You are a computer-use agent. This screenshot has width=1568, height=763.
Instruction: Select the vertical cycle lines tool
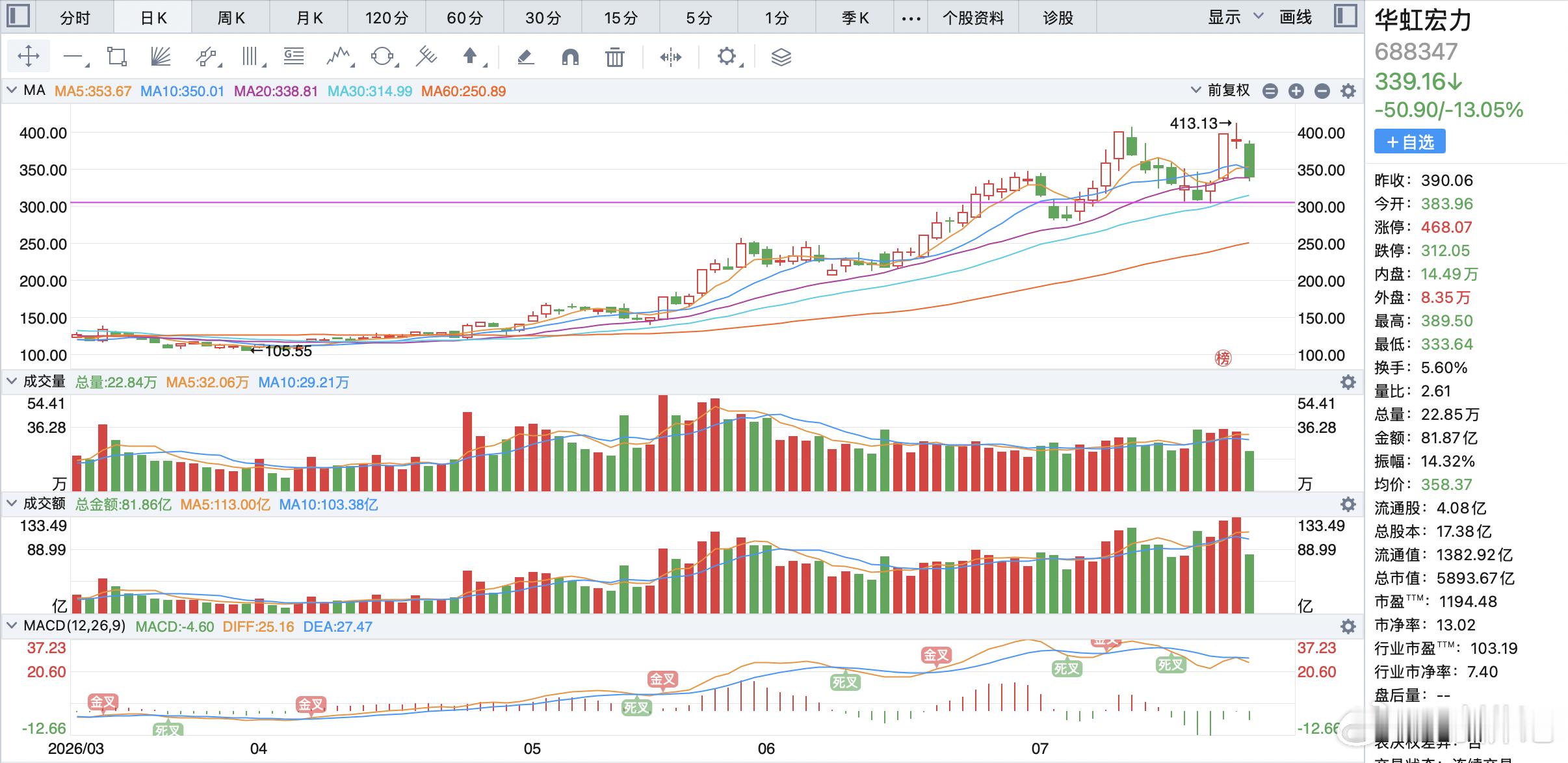(252, 57)
